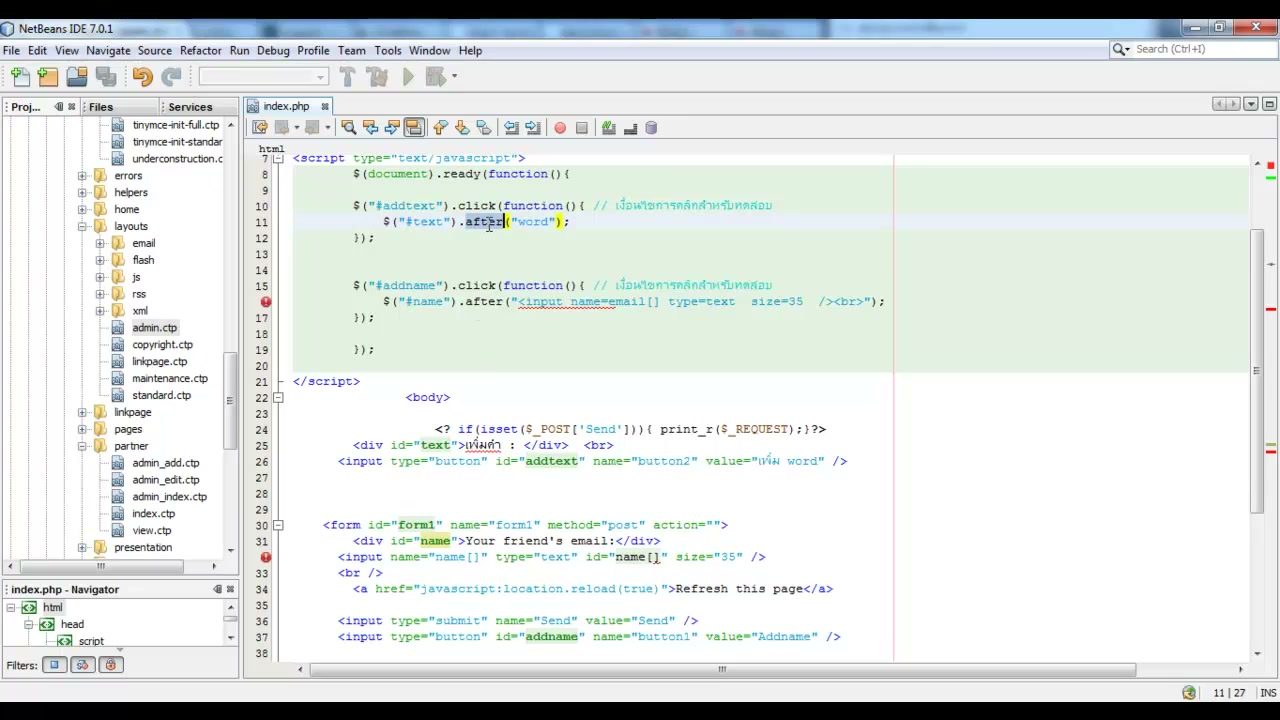Click the Shift Line Left icon

511,128
